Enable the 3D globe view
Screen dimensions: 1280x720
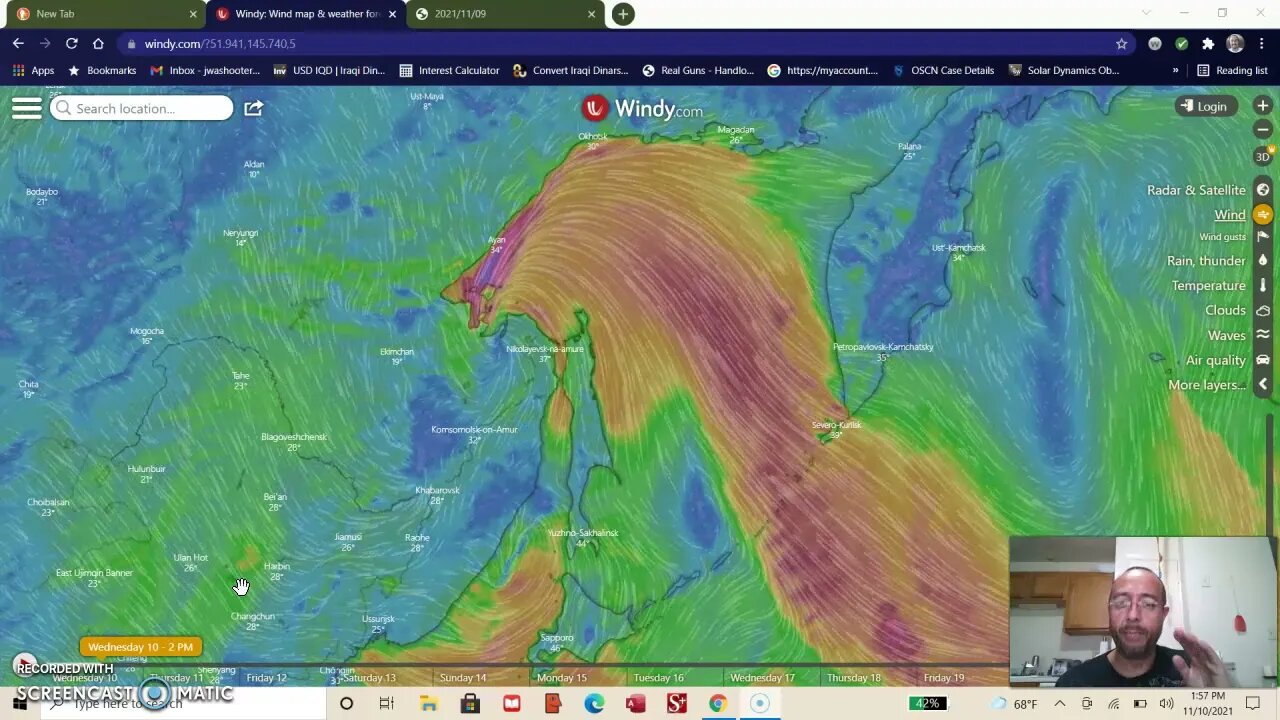1262,157
